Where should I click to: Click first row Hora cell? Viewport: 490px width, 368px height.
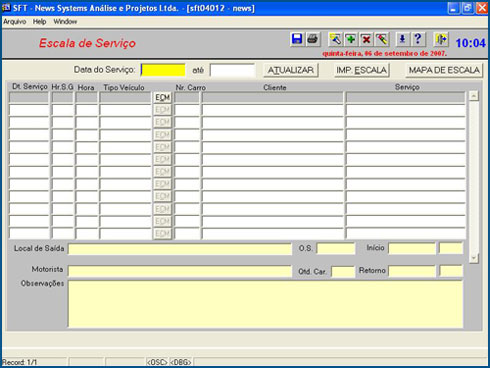[x=86, y=97]
